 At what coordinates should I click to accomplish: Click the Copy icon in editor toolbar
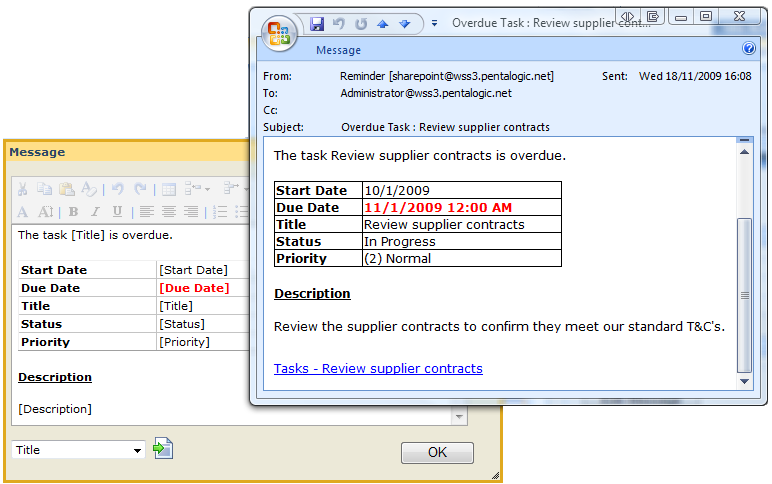click(x=45, y=189)
